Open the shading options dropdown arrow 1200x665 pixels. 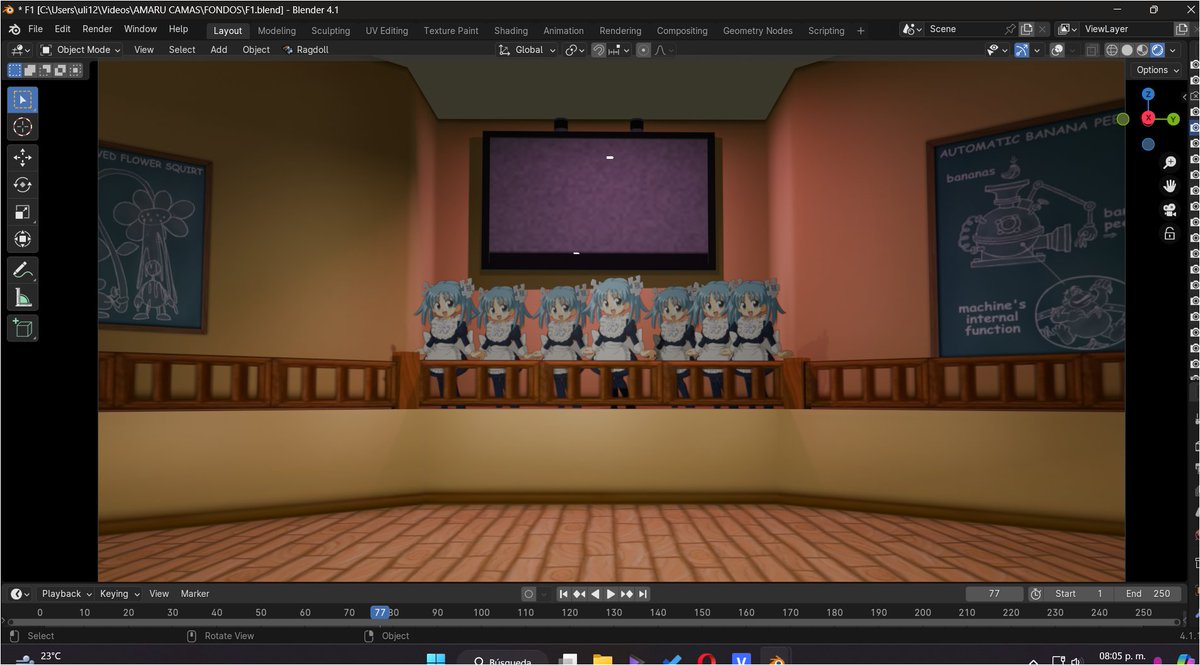click(x=1173, y=50)
